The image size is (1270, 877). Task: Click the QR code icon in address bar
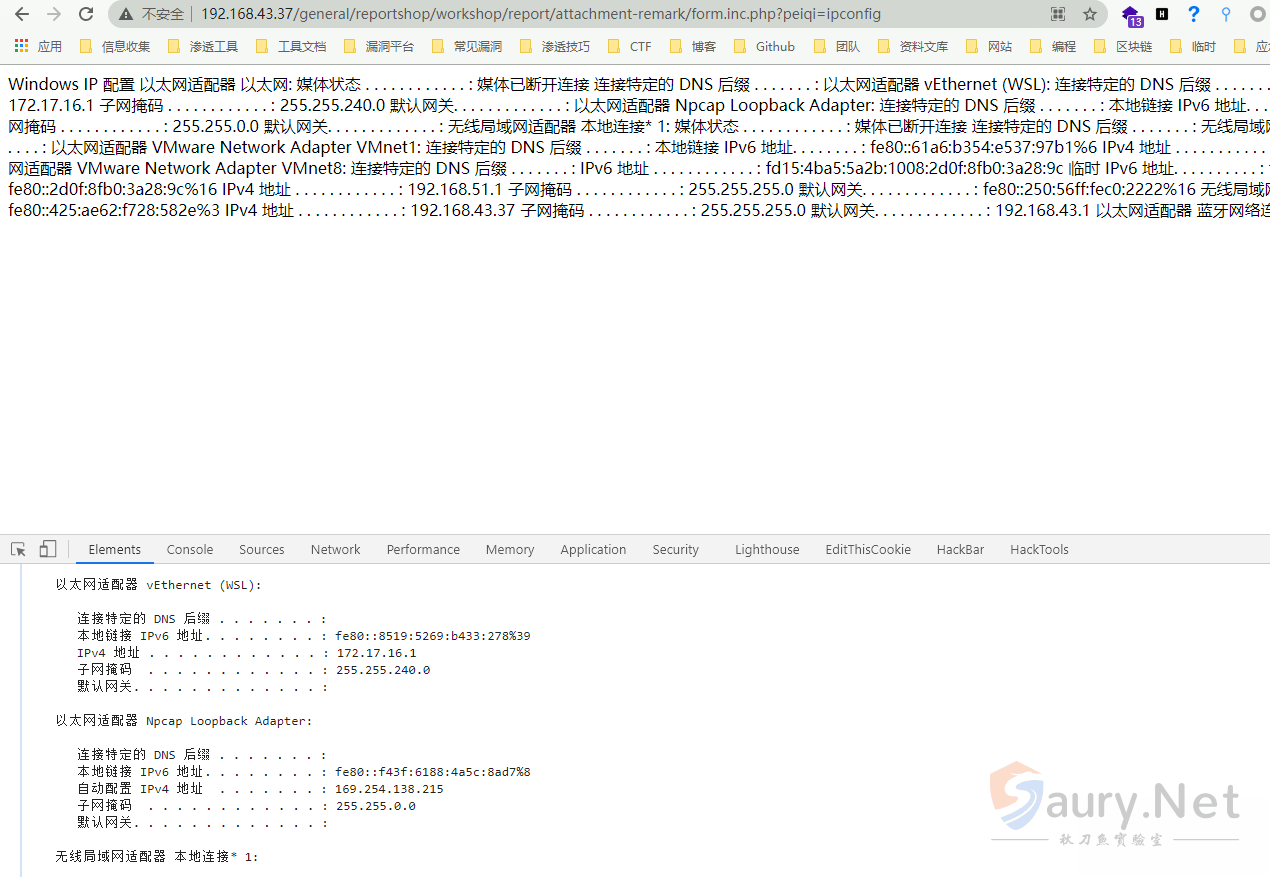[x=1058, y=14]
